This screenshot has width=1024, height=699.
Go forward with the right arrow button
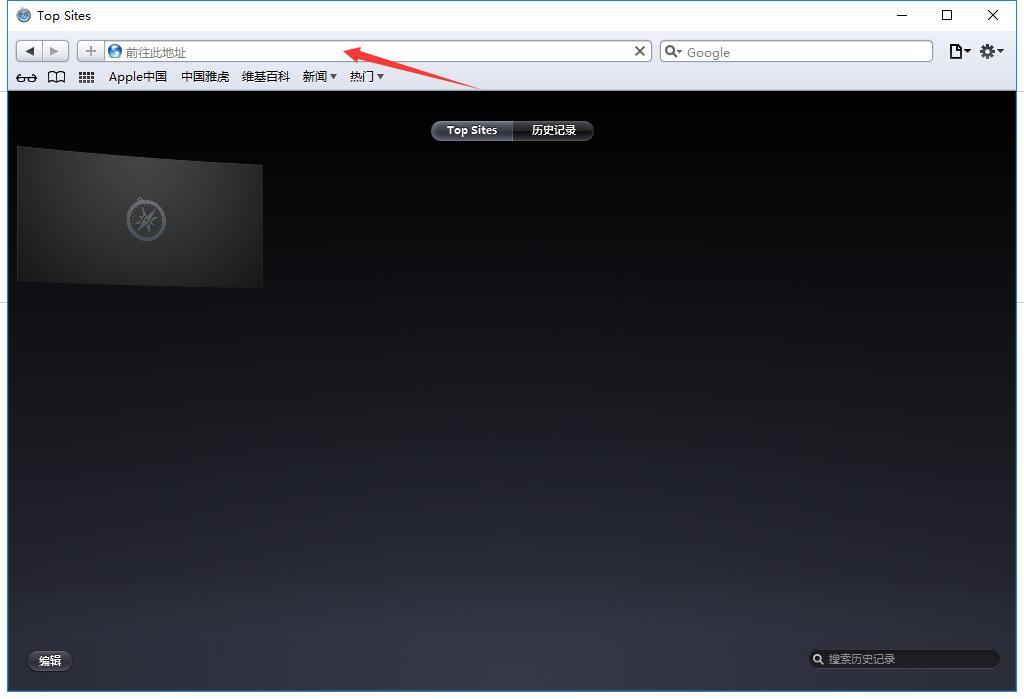55,51
